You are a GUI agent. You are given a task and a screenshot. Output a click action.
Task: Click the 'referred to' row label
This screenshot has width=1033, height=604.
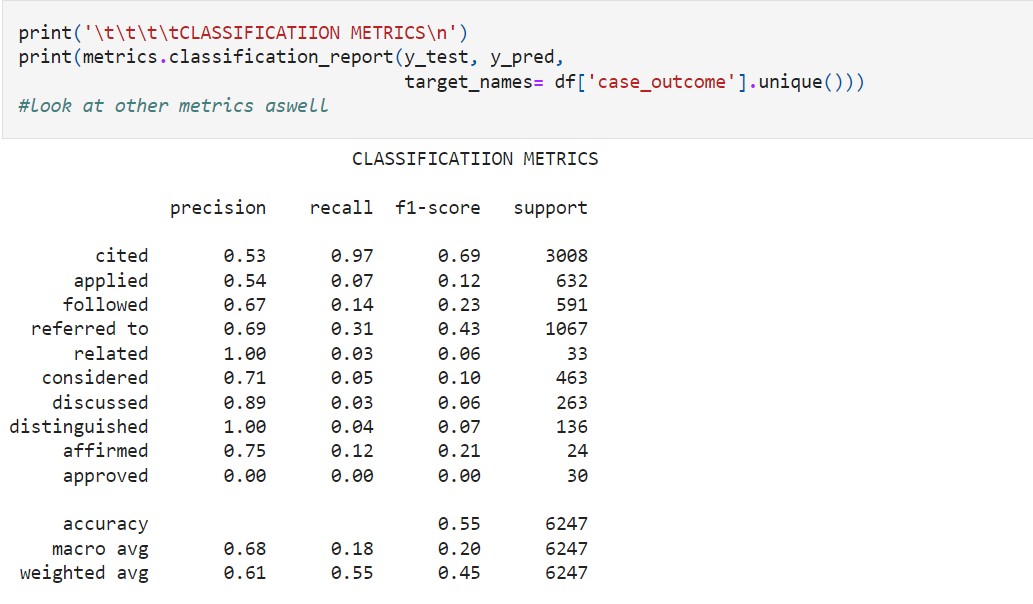pyautogui.click(x=89, y=329)
